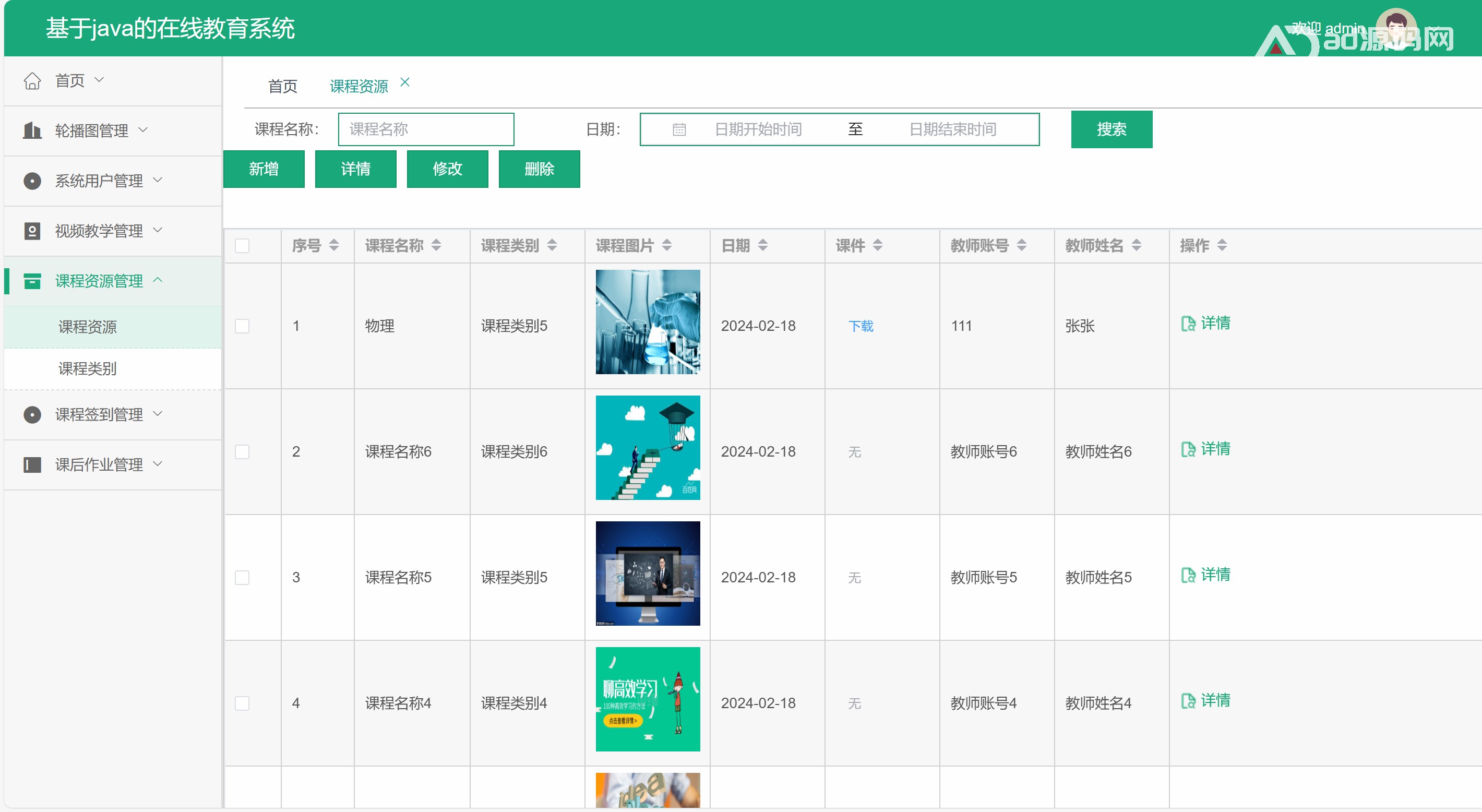This screenshot has height=812, width=1482.
Task: Expand 系统用户管理 menu
Action: tap(99, 181)
